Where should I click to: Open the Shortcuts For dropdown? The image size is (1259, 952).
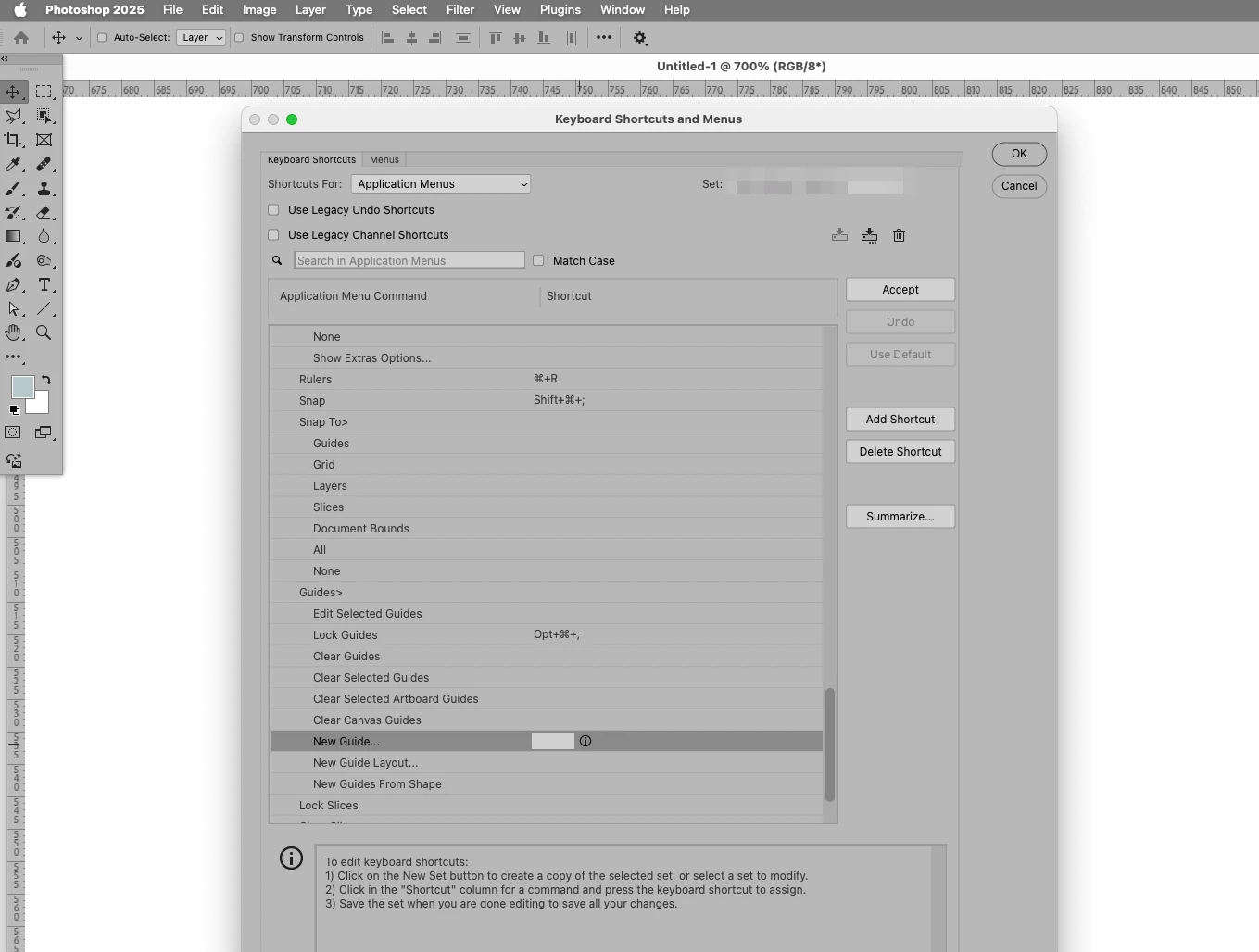point(440,184)
